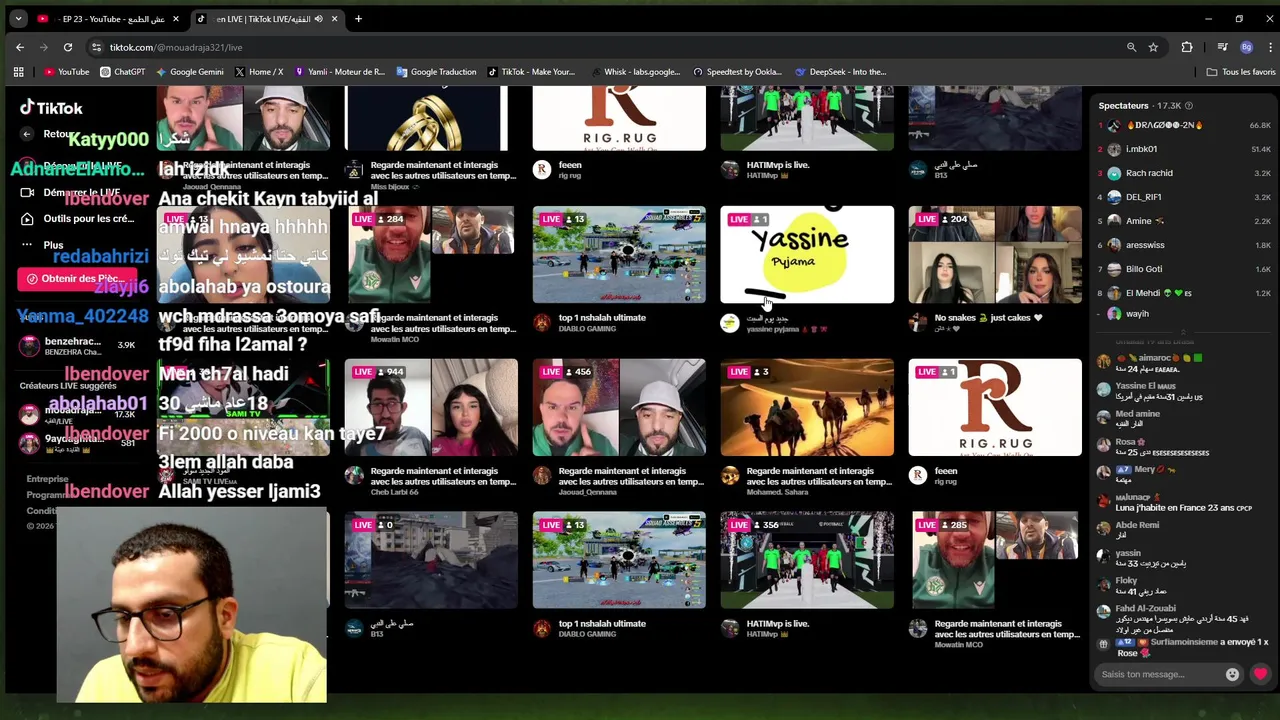This screenshot has width=1280, height=720.
Task: Open the live stream with 204 viewers
Action: tap(995, 255)
